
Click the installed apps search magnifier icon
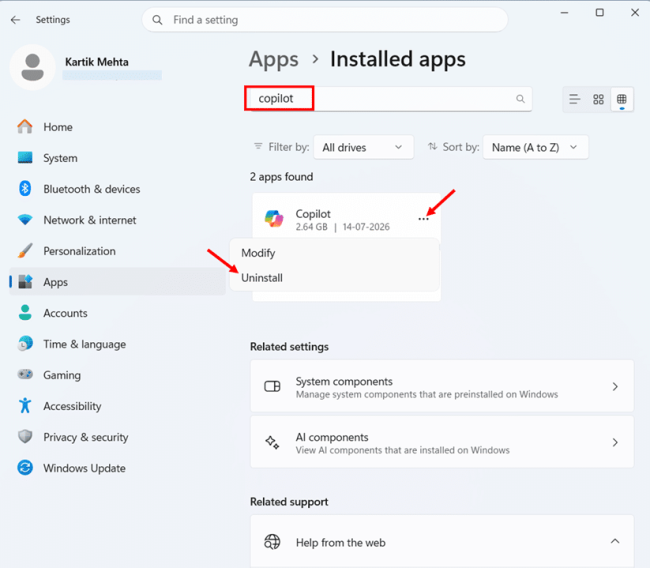[x=520, y=99]
